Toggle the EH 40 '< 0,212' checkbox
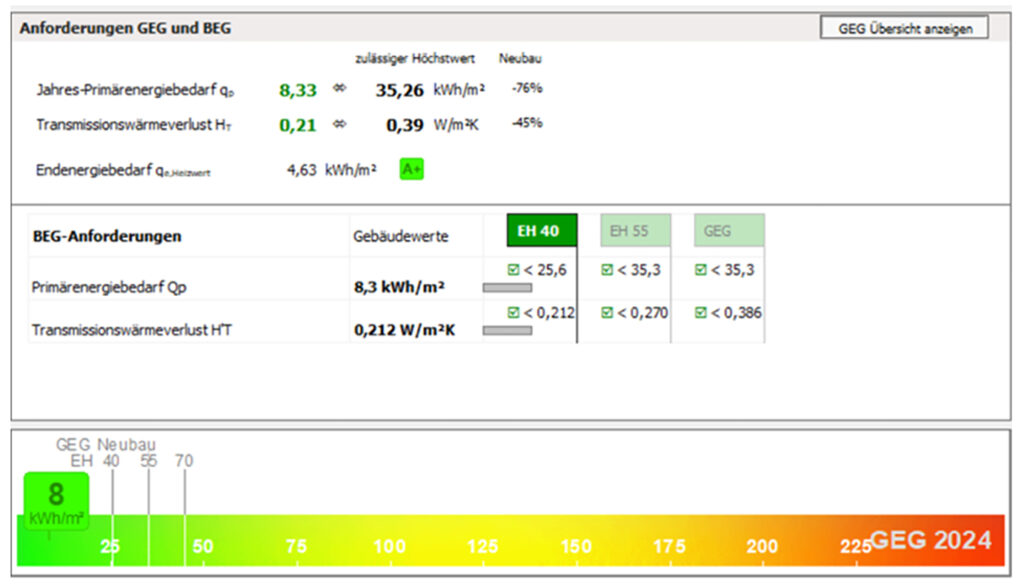This screenshot has width=1024, height=584. pos(514,313)
